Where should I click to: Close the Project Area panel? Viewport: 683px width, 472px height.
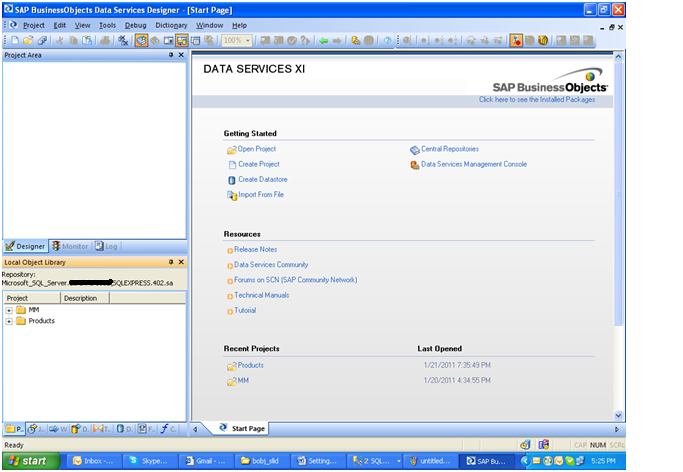pyautogui.click(x=181, y=55)
